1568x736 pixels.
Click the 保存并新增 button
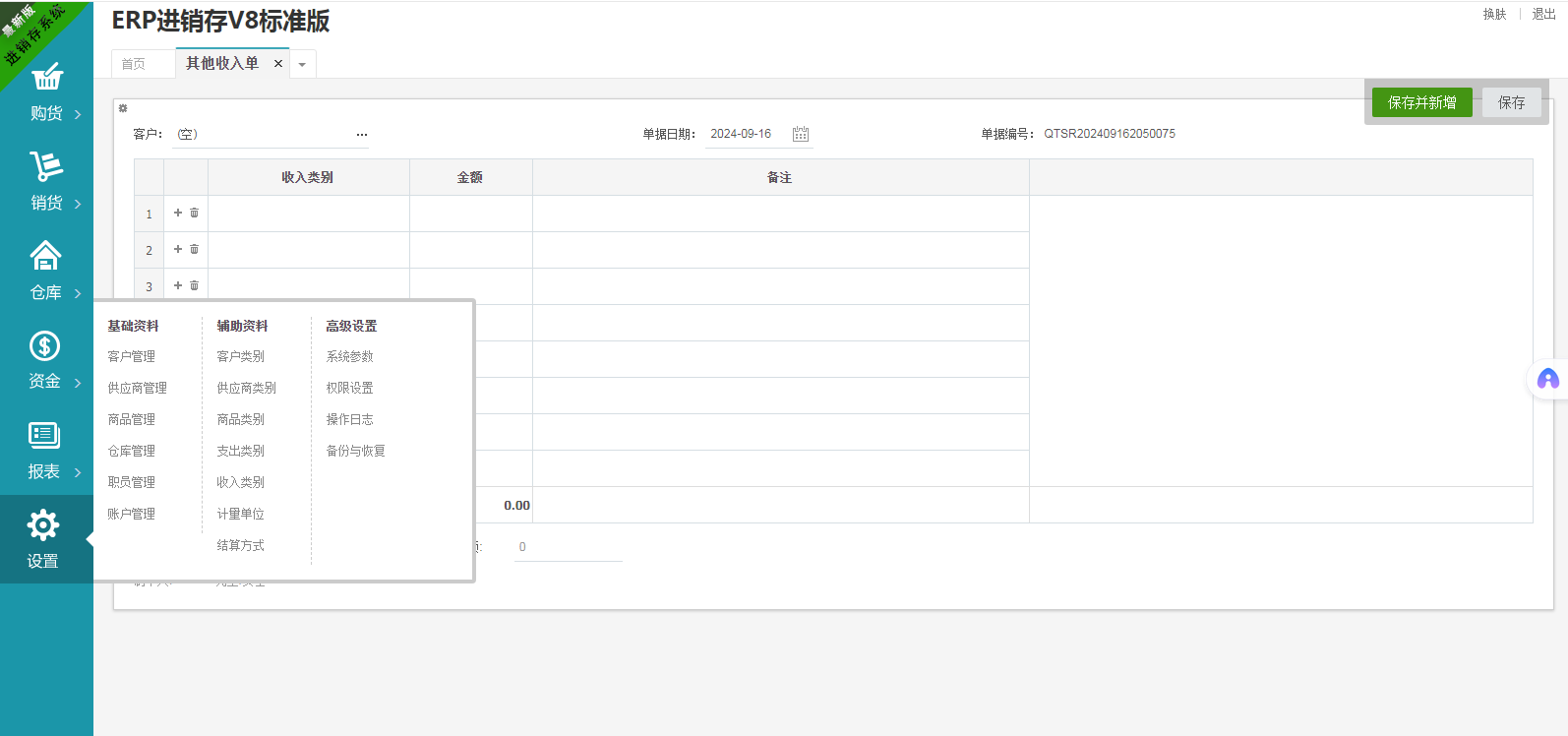(x=1421, y=102)
